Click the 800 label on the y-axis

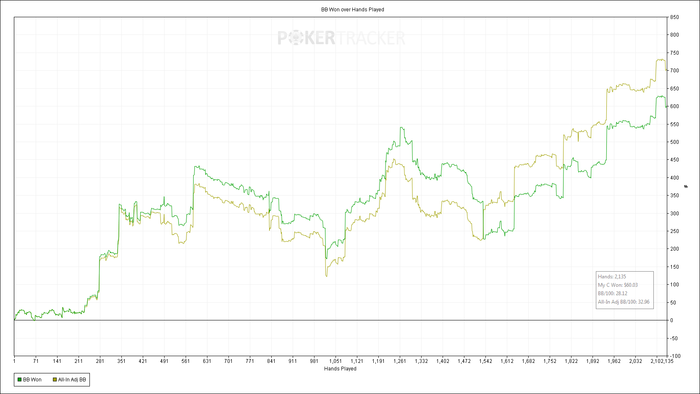coord(674,35)
